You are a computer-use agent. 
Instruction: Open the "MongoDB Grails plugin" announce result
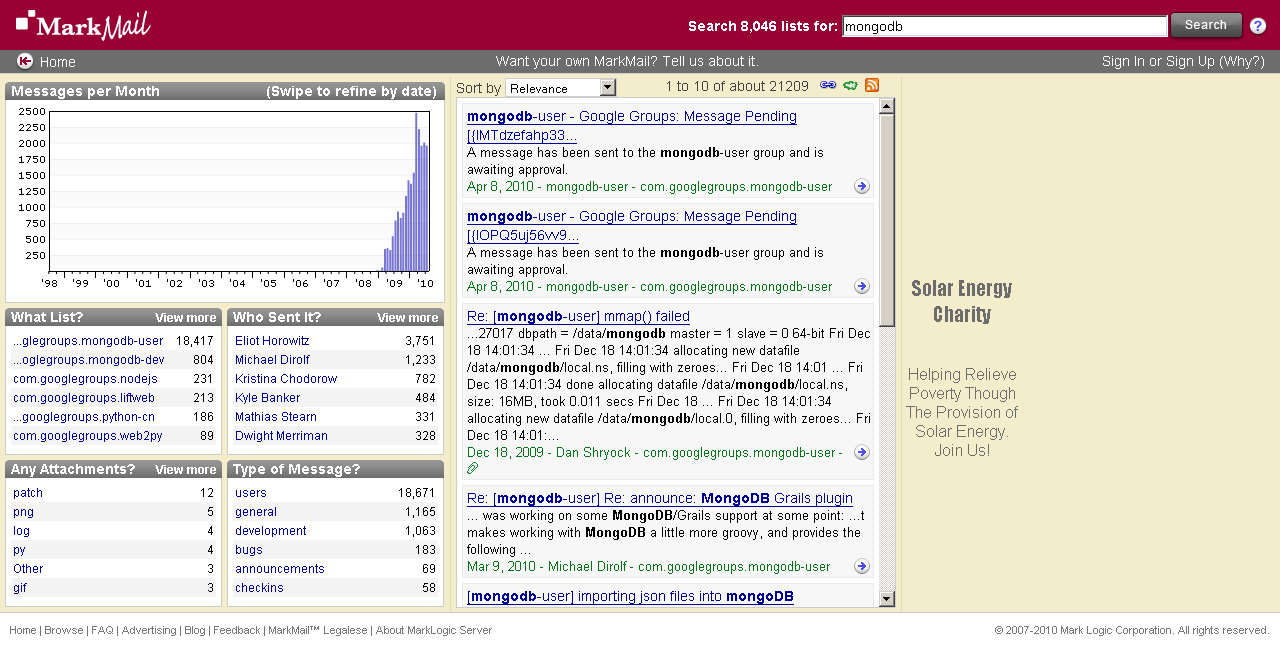(660, 499)
